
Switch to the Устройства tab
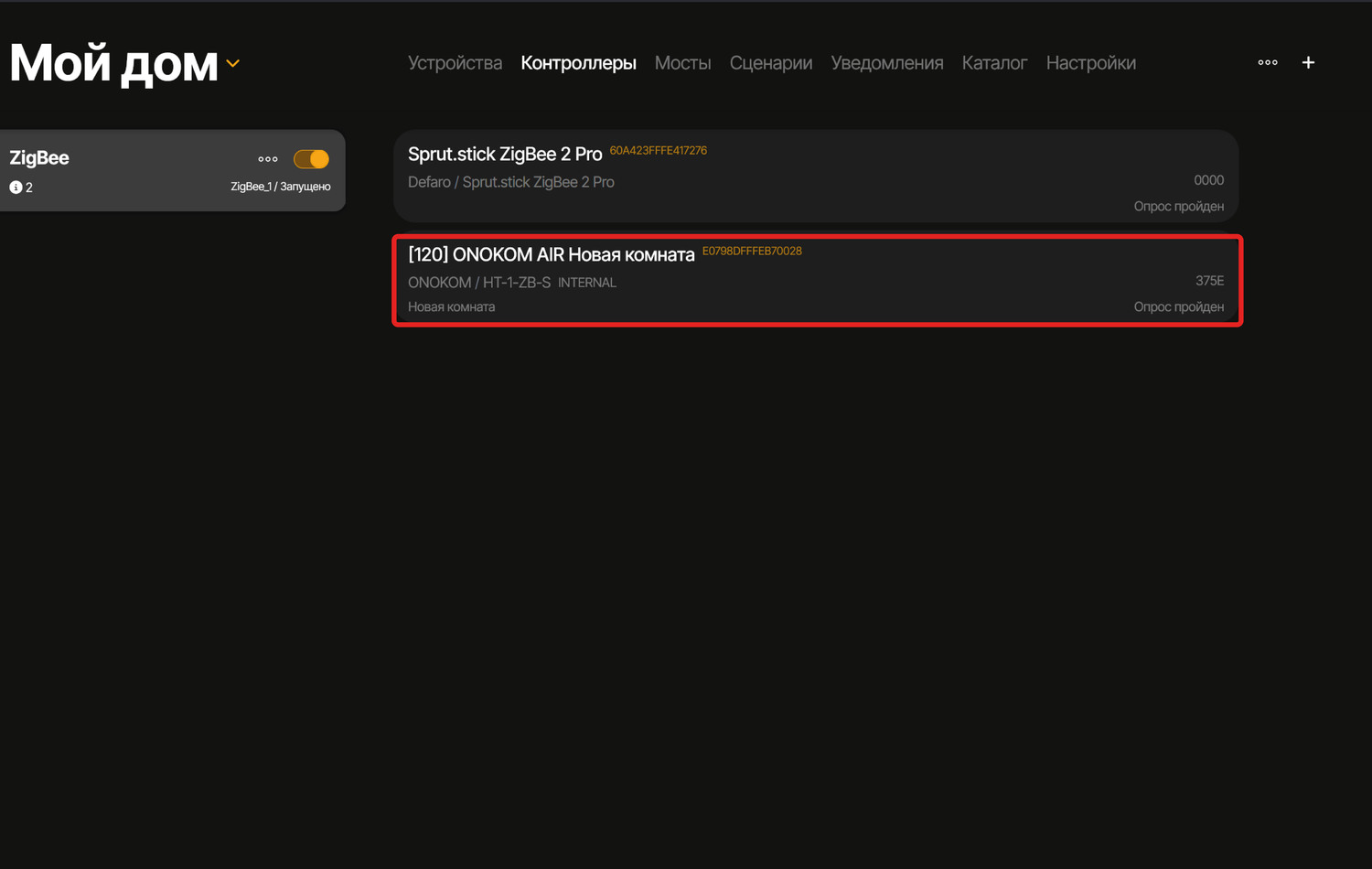455,63
